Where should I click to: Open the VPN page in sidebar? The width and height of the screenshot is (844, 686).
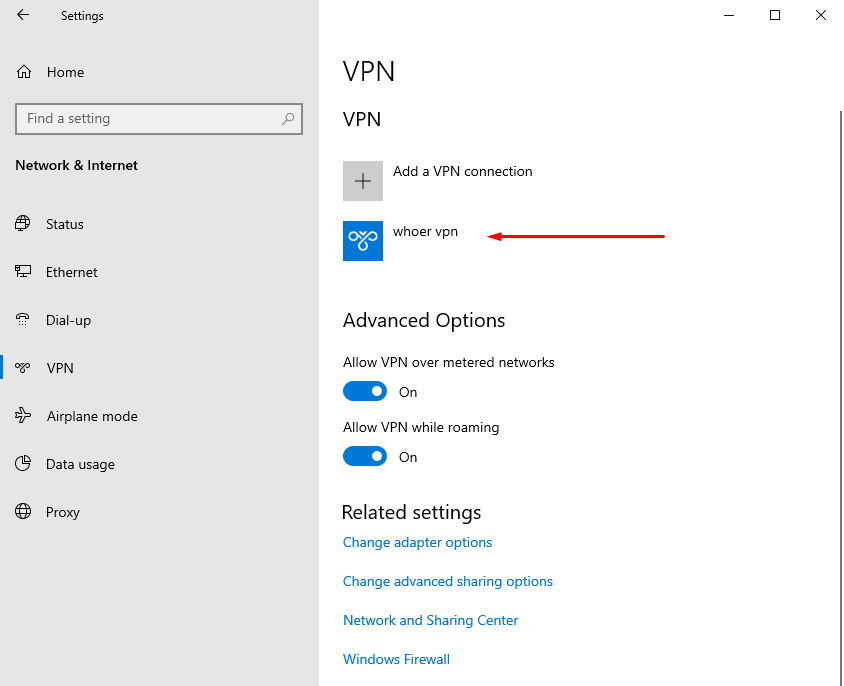point(60,368)
